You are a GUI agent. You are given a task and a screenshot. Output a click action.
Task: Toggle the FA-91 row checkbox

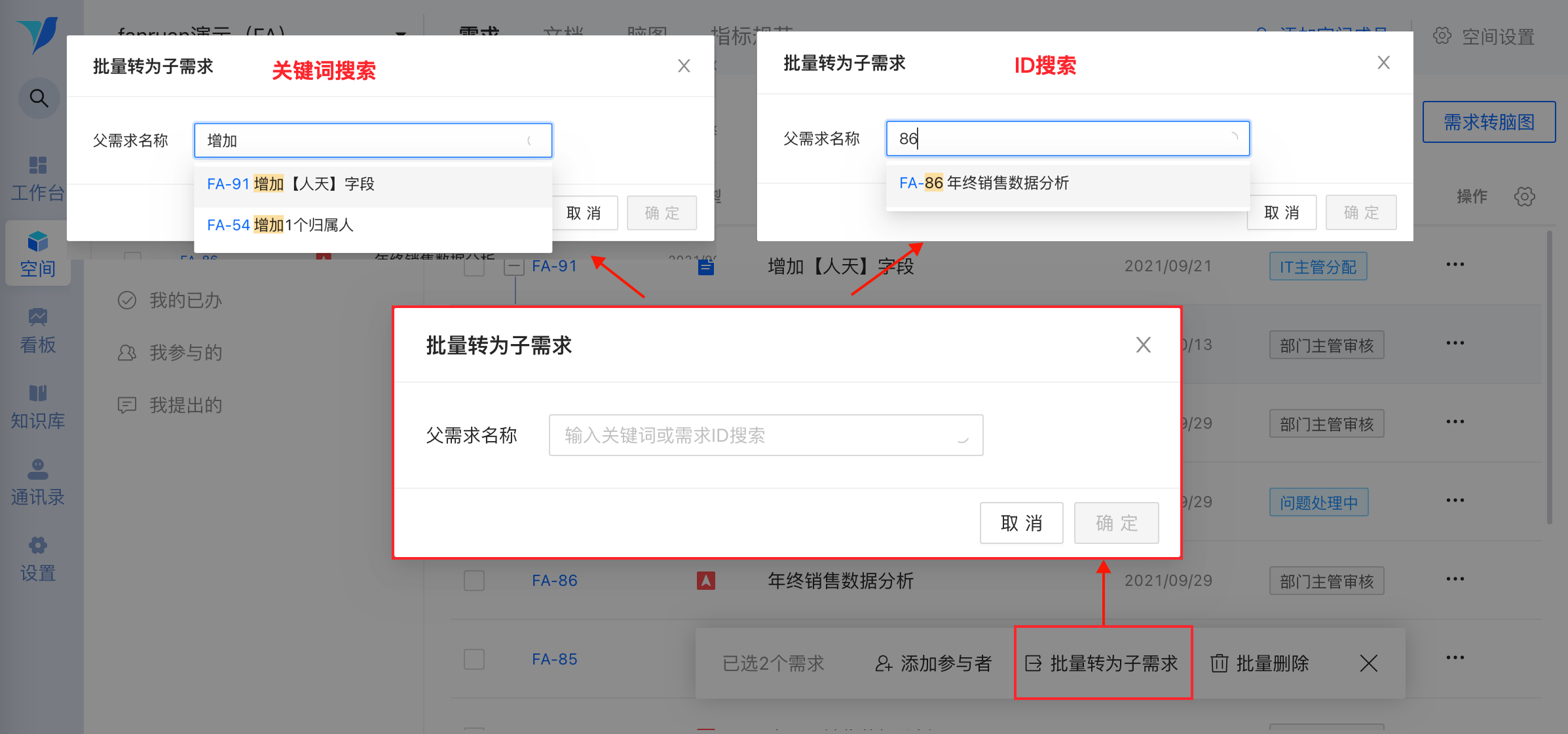(474, 267)
